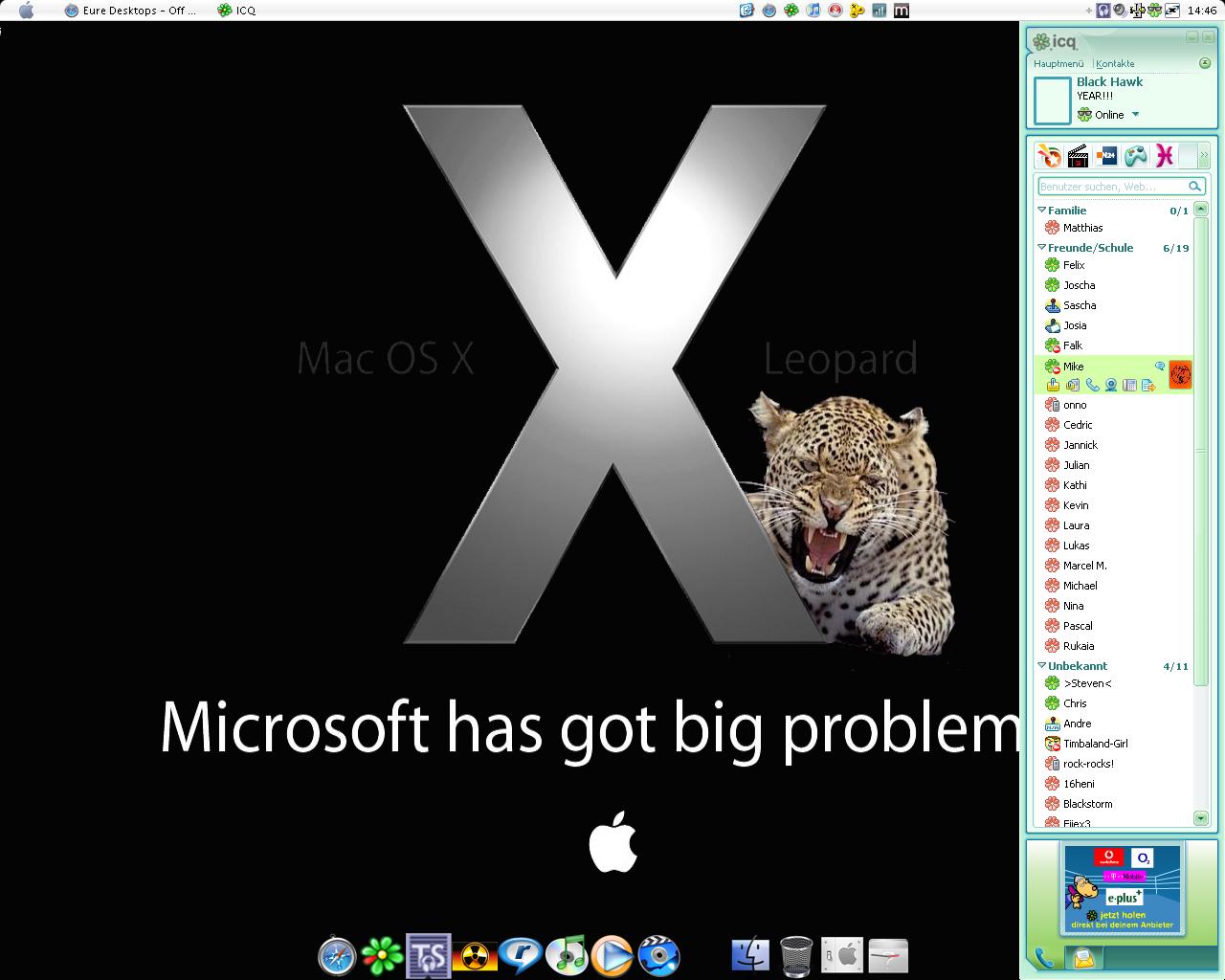1225x980 pixels.
Task: Collapse ICQ profile panel with round arrow
Action: click(1205, 63)
